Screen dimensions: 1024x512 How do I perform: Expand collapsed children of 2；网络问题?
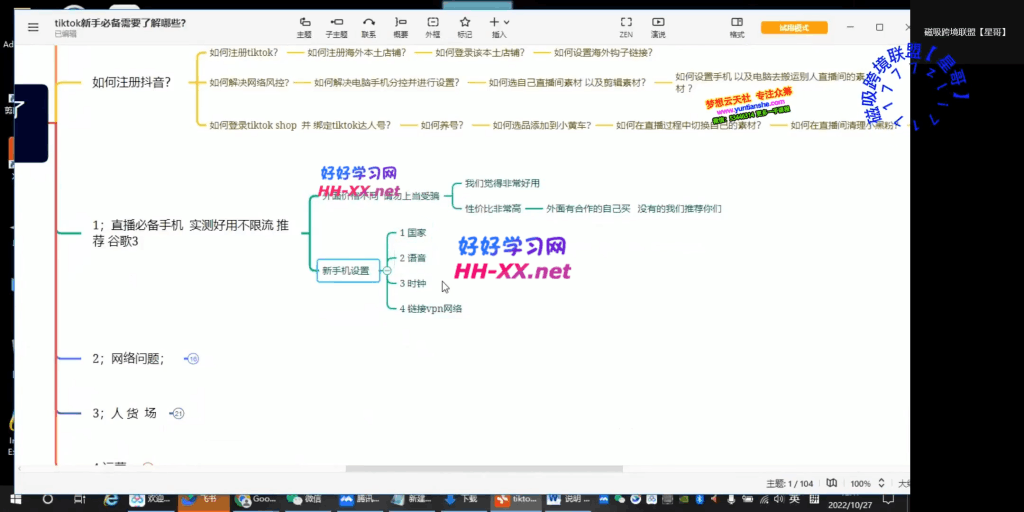193,359
